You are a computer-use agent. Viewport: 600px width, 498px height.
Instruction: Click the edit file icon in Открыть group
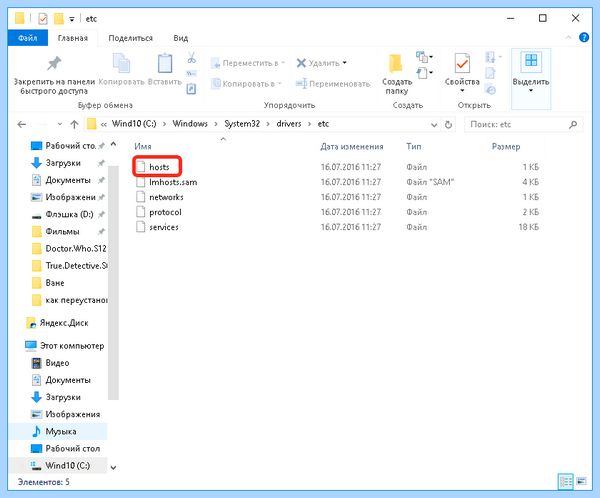[x=490, y=73]
